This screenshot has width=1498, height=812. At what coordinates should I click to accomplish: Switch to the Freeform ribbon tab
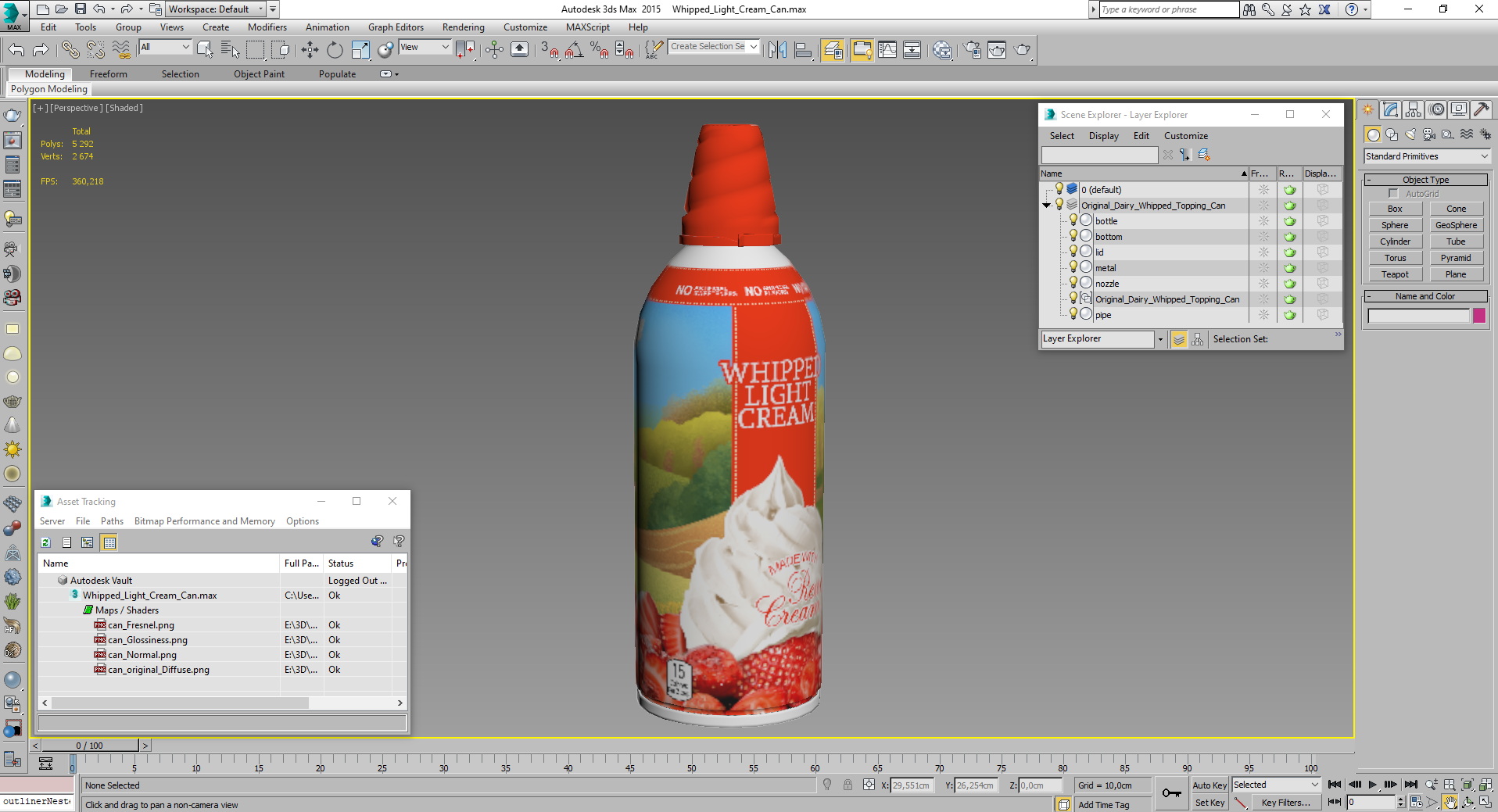pyautogui.click(x=109, y=74)
